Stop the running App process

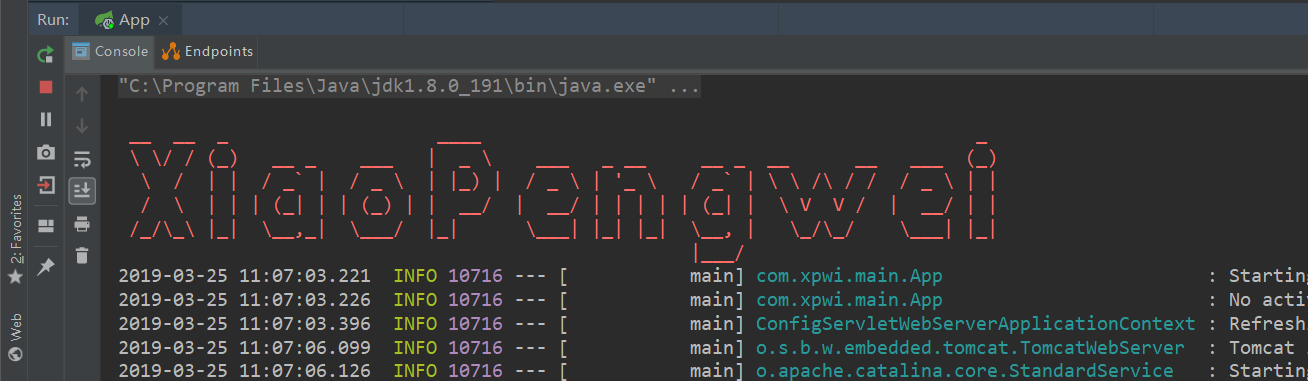pyautogui.click(x=45, y=87)
